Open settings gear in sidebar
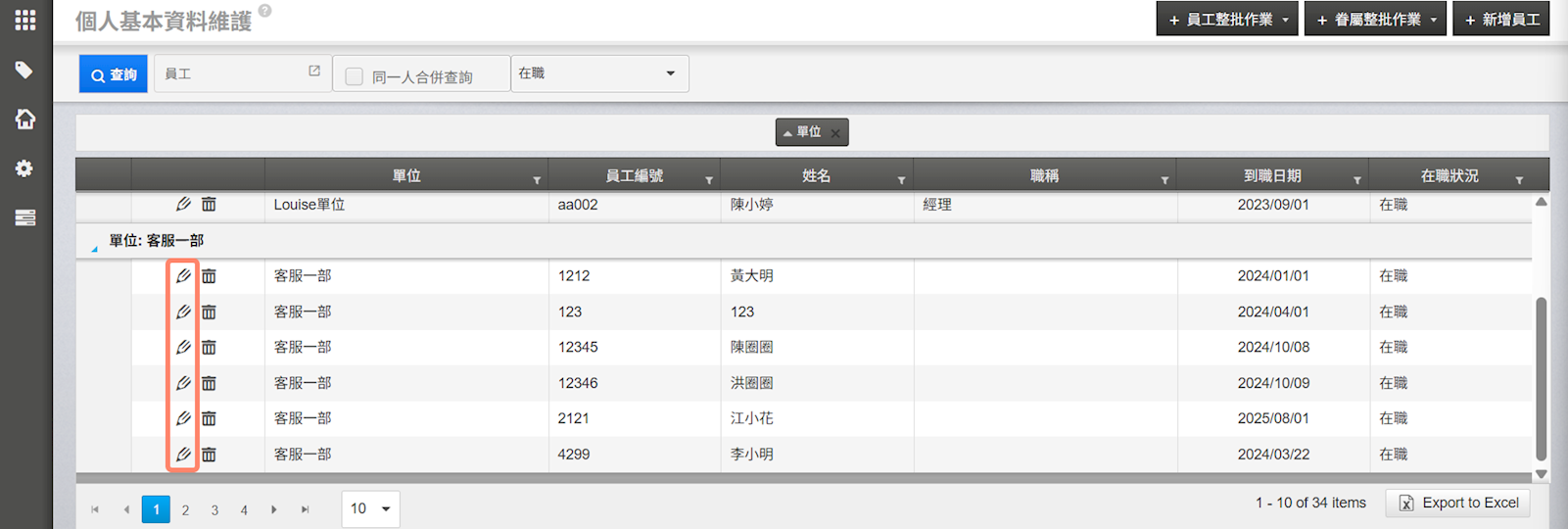The image size is (1568, 529). coord(25,168)
